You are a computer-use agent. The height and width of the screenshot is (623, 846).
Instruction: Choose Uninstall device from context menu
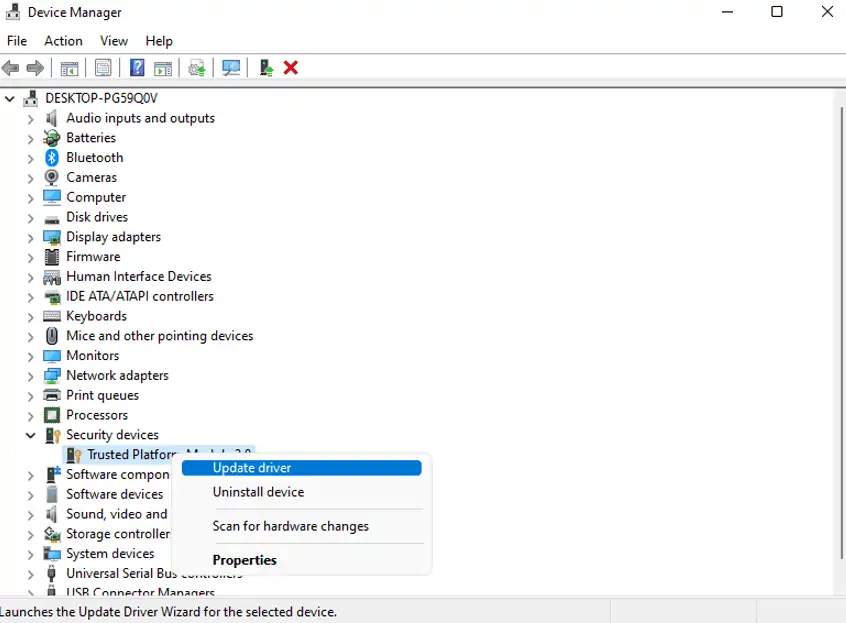[258, 492]
